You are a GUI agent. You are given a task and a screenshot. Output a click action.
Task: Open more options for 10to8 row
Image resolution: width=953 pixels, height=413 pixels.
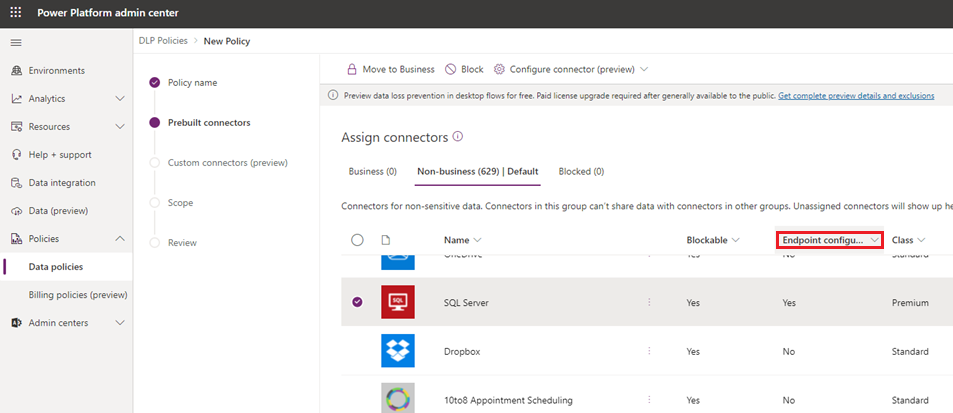[x=649, y=400]
